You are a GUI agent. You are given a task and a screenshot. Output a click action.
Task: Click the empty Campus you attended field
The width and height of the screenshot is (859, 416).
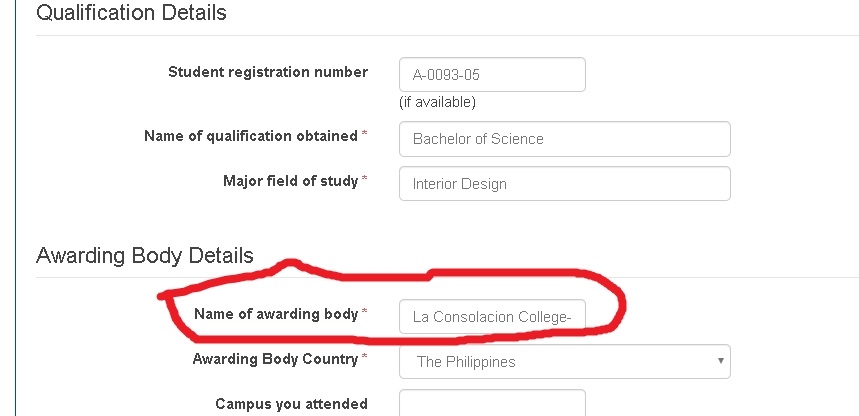coord(491,404)
